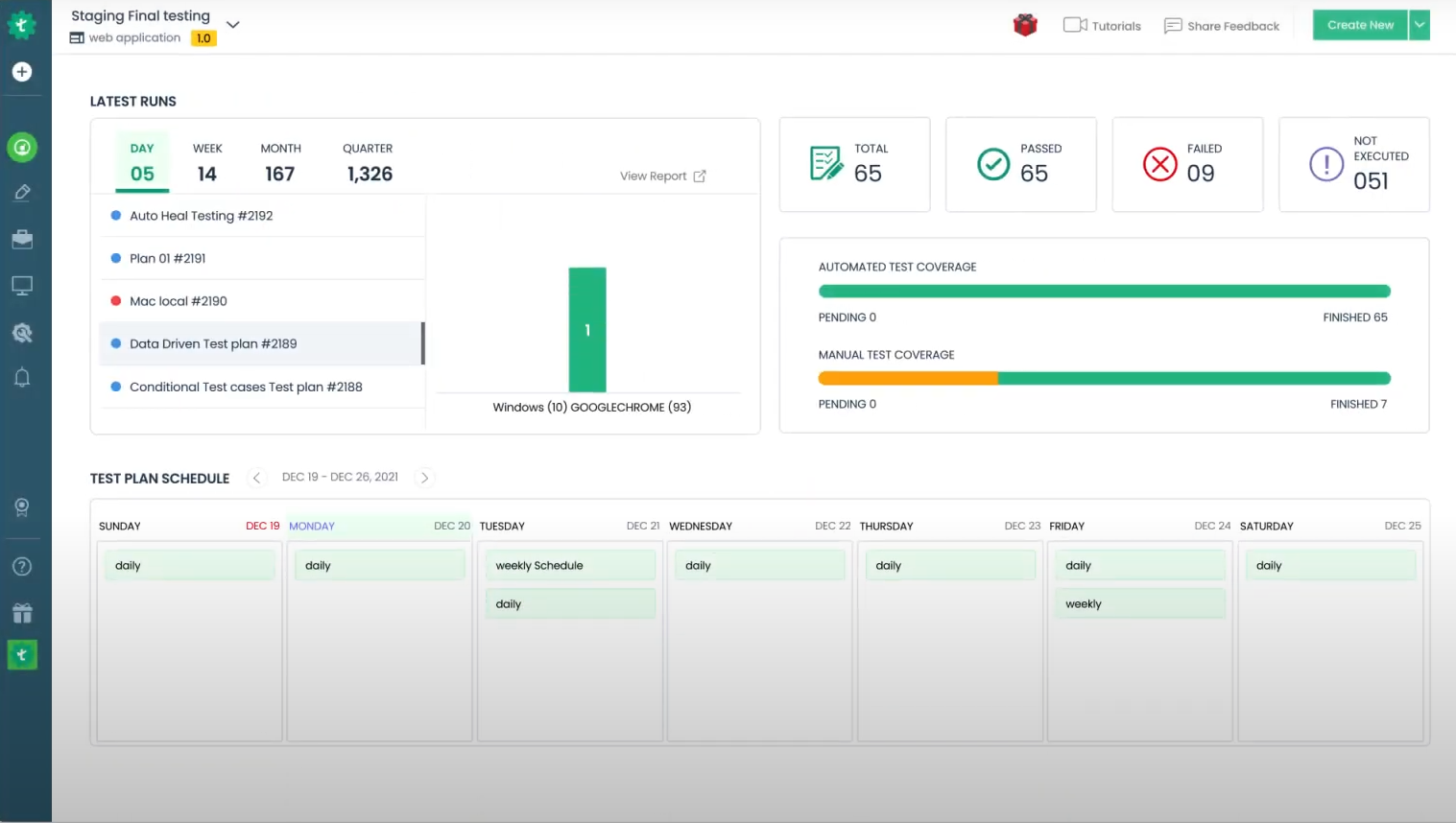Select the Day tab in Latest Runs
Viewport: 1456px width, 823px height.
142,162
